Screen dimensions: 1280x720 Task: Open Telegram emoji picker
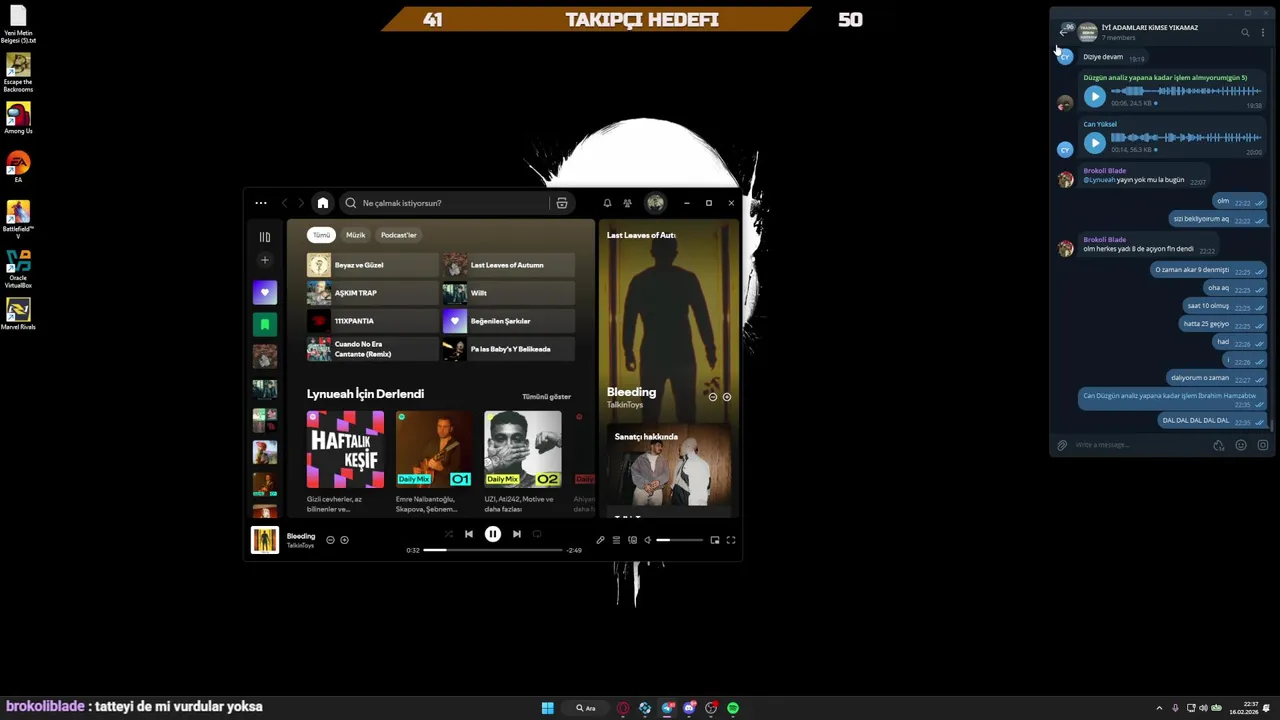1241,445
